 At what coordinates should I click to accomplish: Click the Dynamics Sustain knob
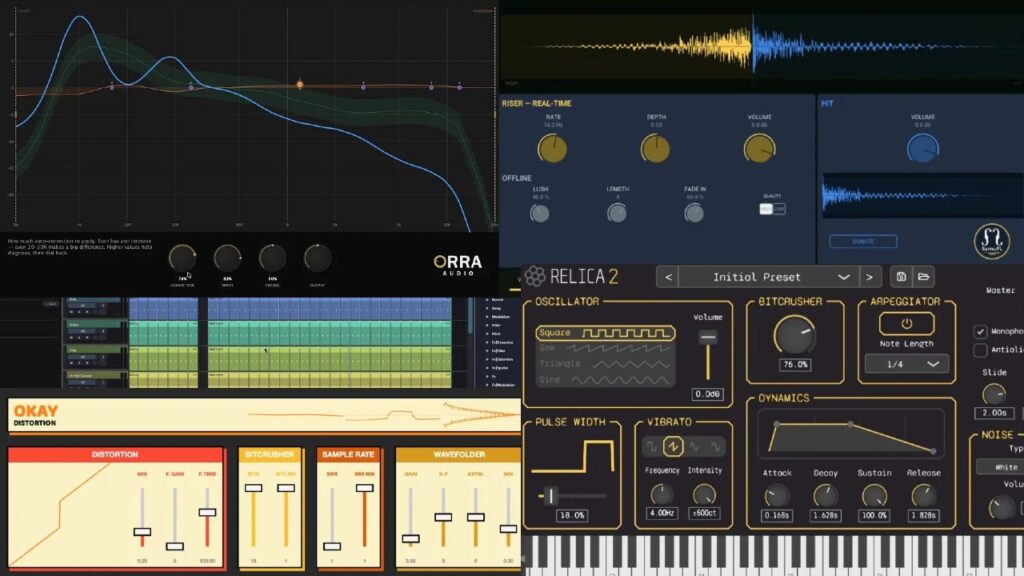[874, 496]
